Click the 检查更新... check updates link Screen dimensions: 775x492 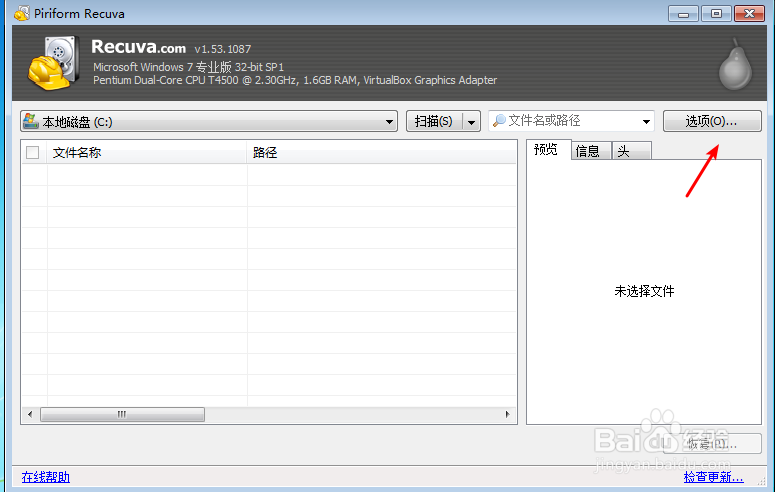click(713, 477)
